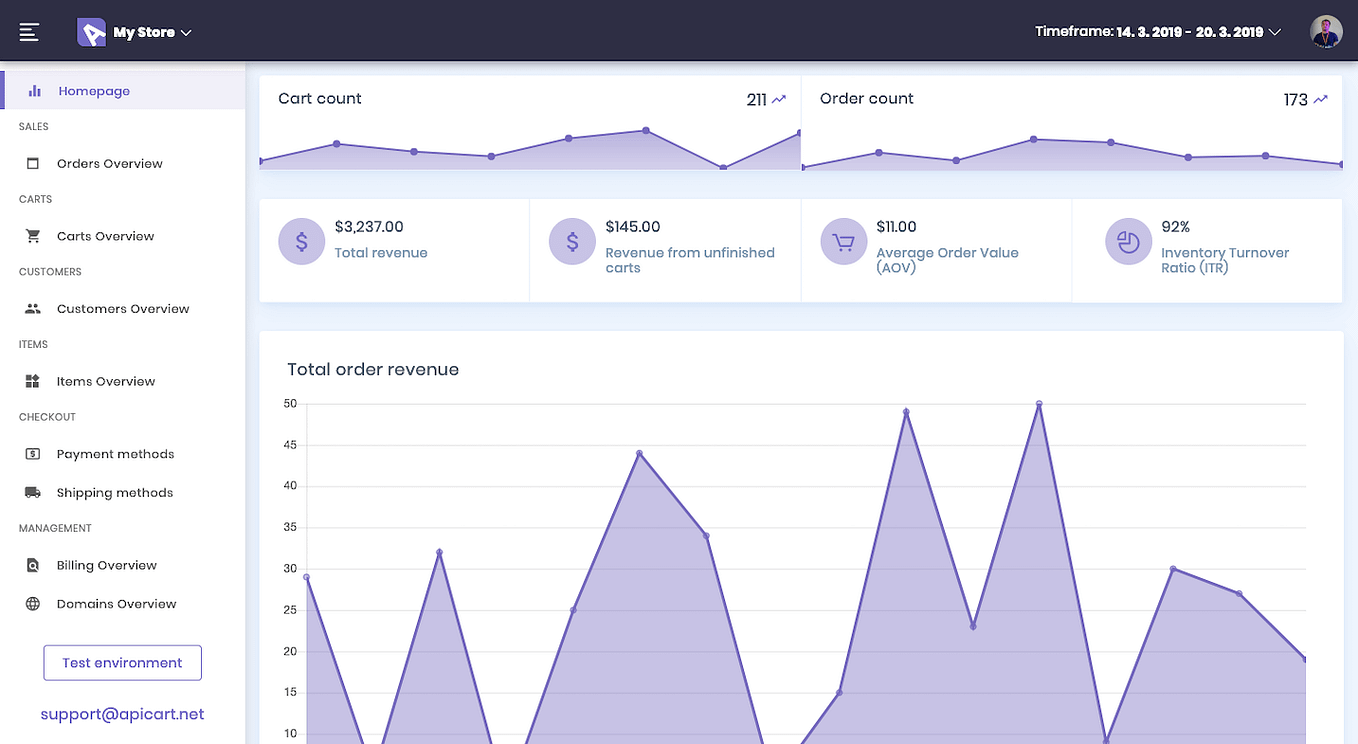Open the support@apicart.net email link
Viewport: 1358px width, 744px height.
coord(122,713)
